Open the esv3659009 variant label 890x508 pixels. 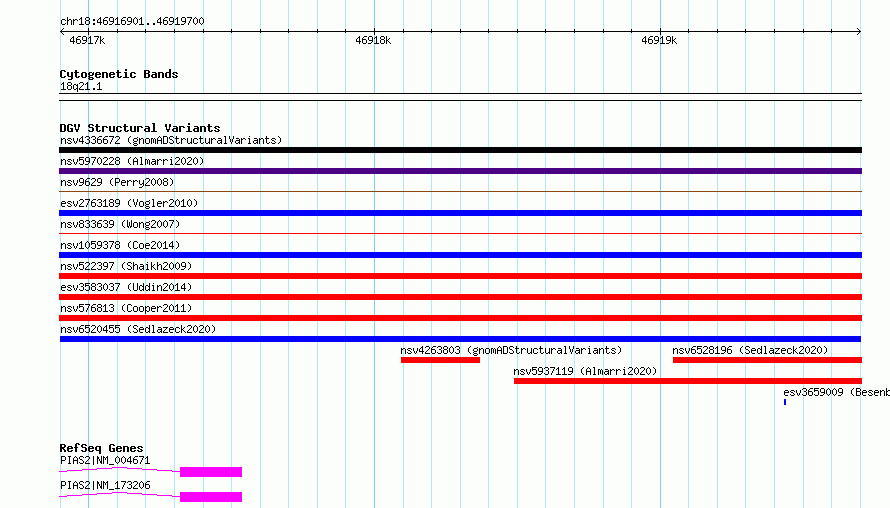(x=837, y=392)
